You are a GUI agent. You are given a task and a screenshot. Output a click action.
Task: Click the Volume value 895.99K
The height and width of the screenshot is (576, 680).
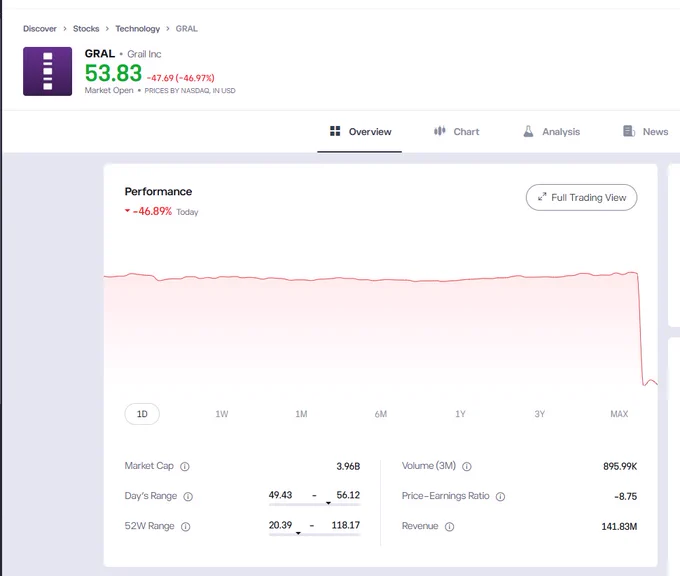[x=620, y=466]
